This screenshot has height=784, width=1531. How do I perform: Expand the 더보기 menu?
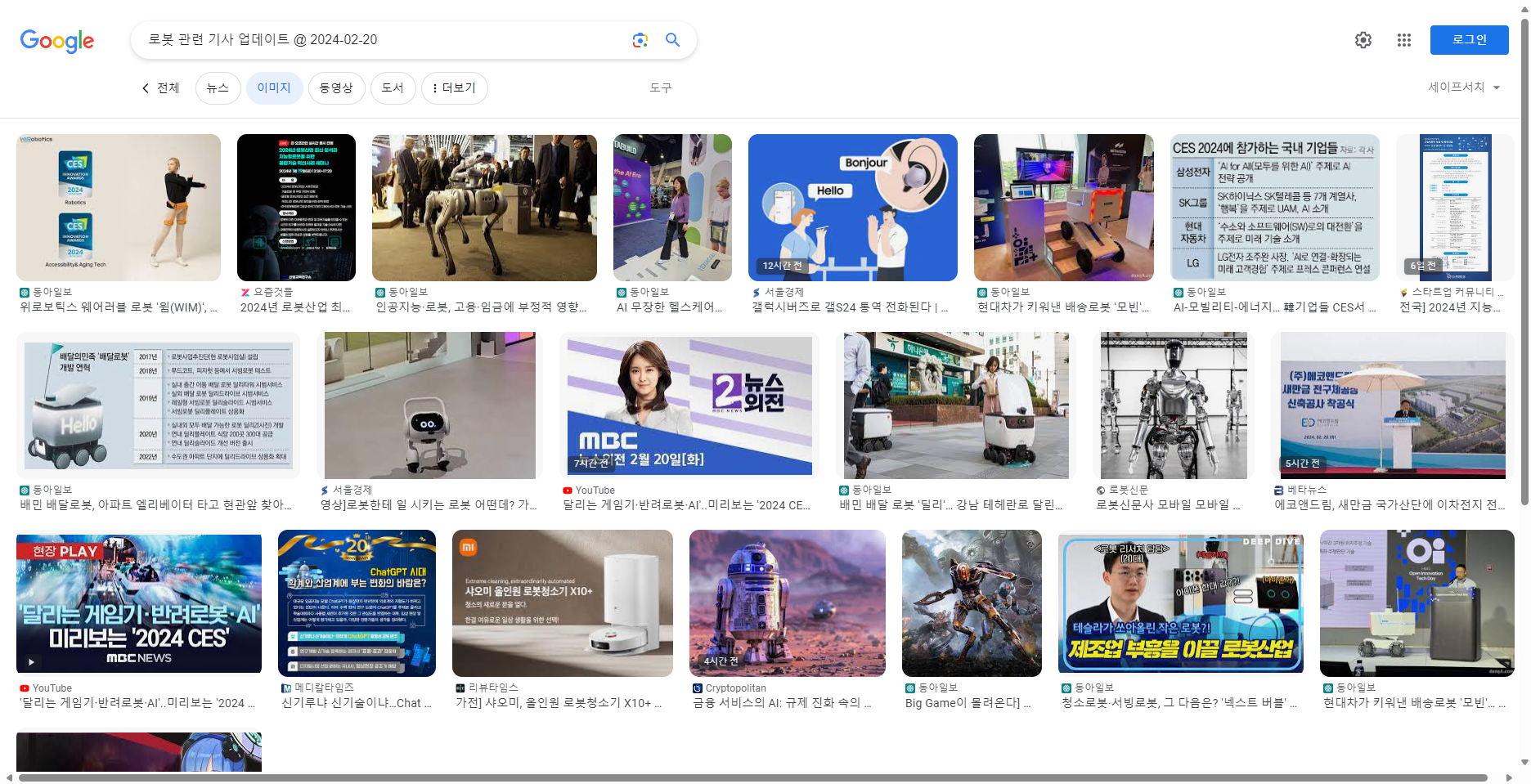(454, 87)
